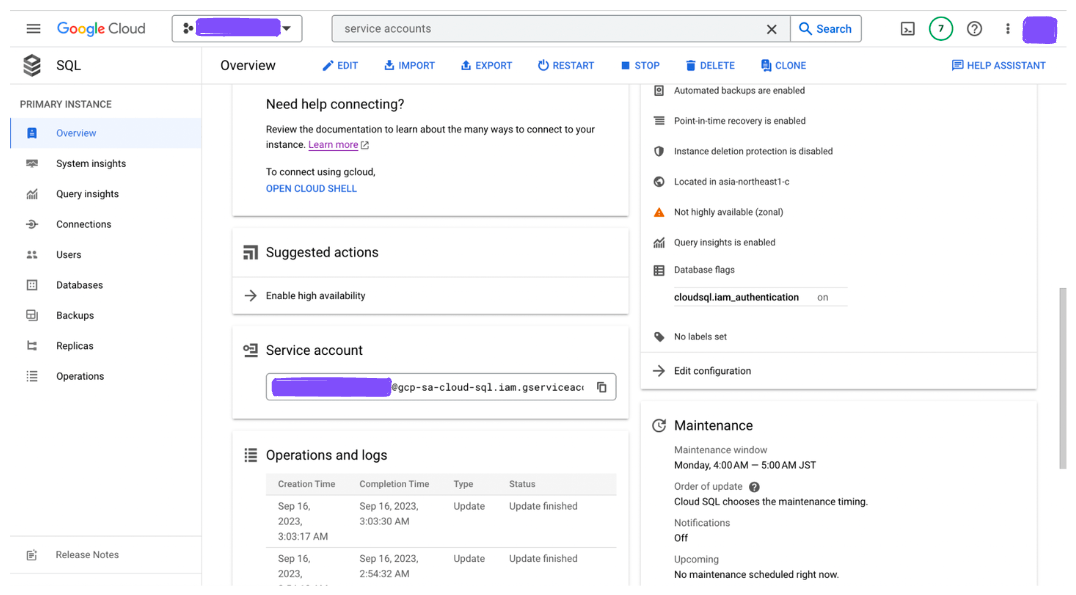Open notifications badge showing 7

[941, 29]
